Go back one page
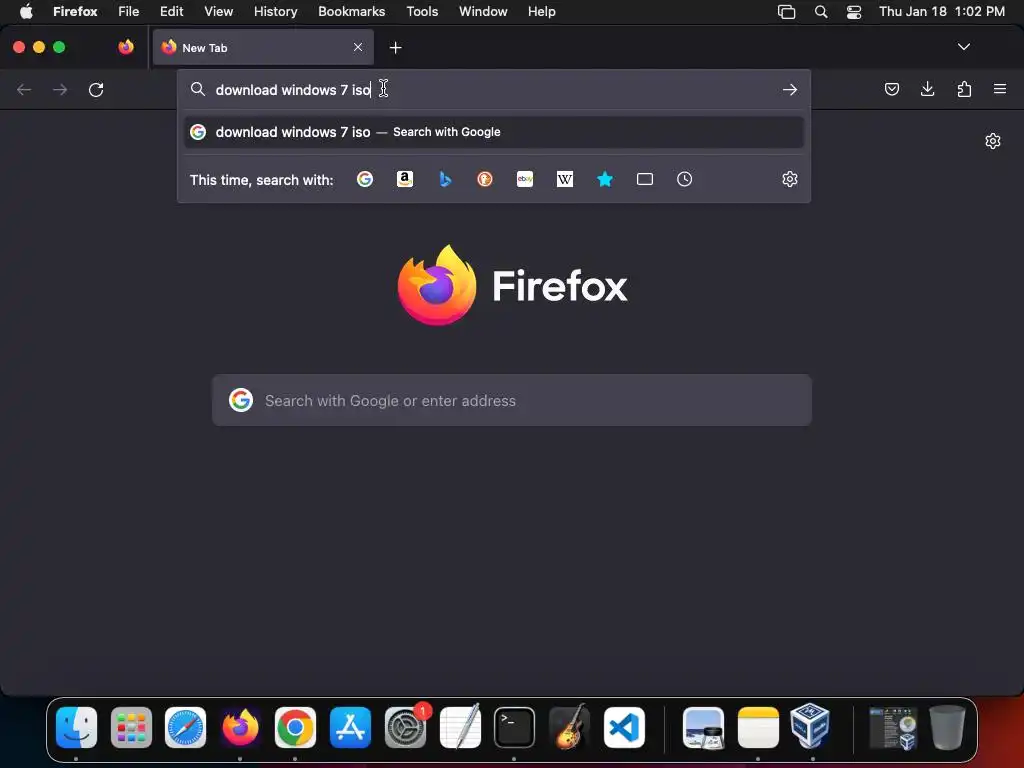This screenshot has width=1024, height=768. click(x=24, y=89)
